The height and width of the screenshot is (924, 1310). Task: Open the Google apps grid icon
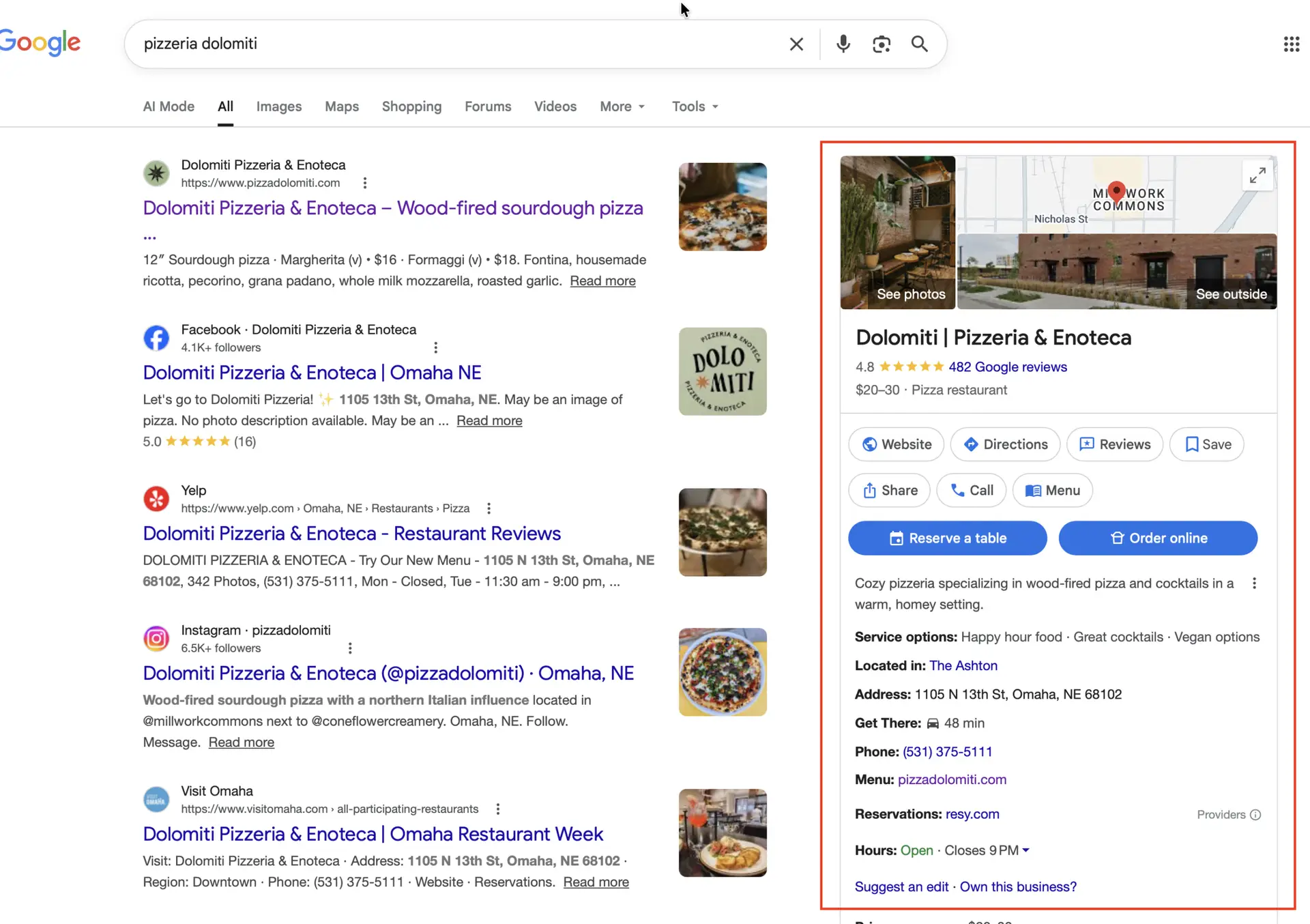coord(1291,44)
